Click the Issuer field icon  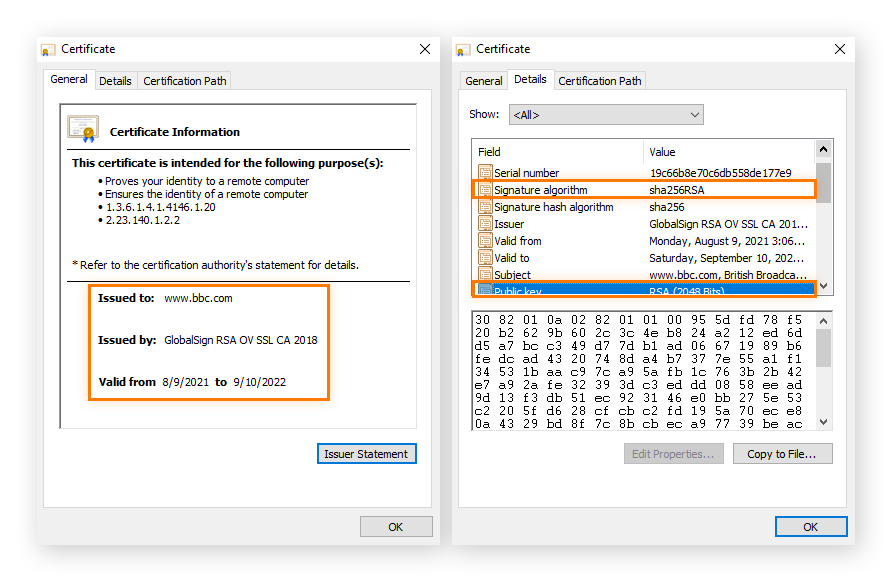(485, 224)
